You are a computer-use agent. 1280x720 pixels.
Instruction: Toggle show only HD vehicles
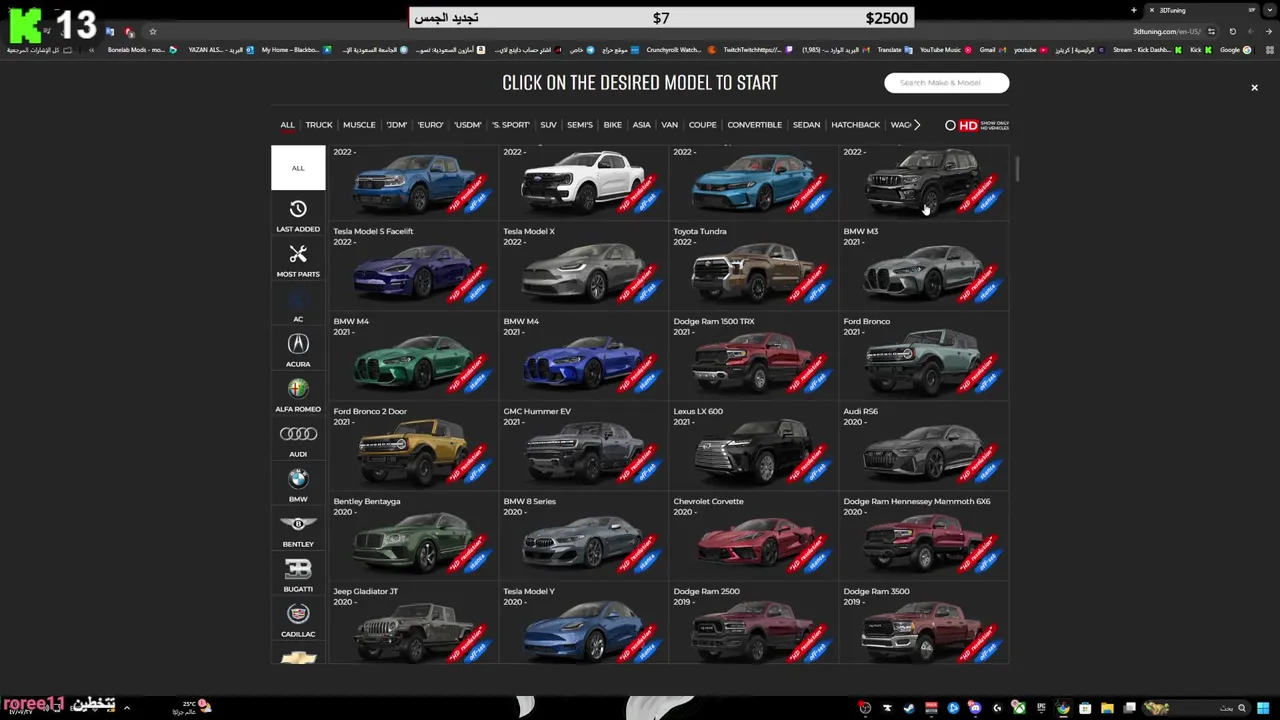click(x=977, y=125)
